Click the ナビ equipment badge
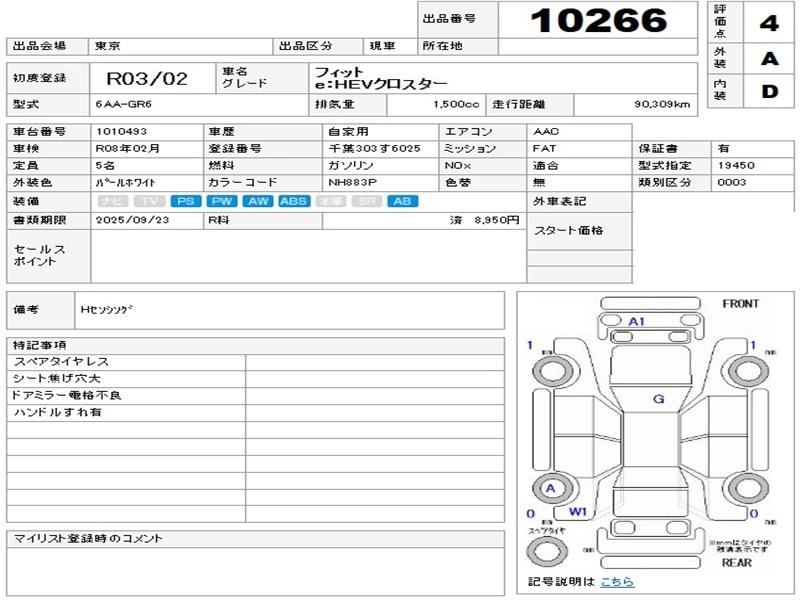 pos(113,201)
